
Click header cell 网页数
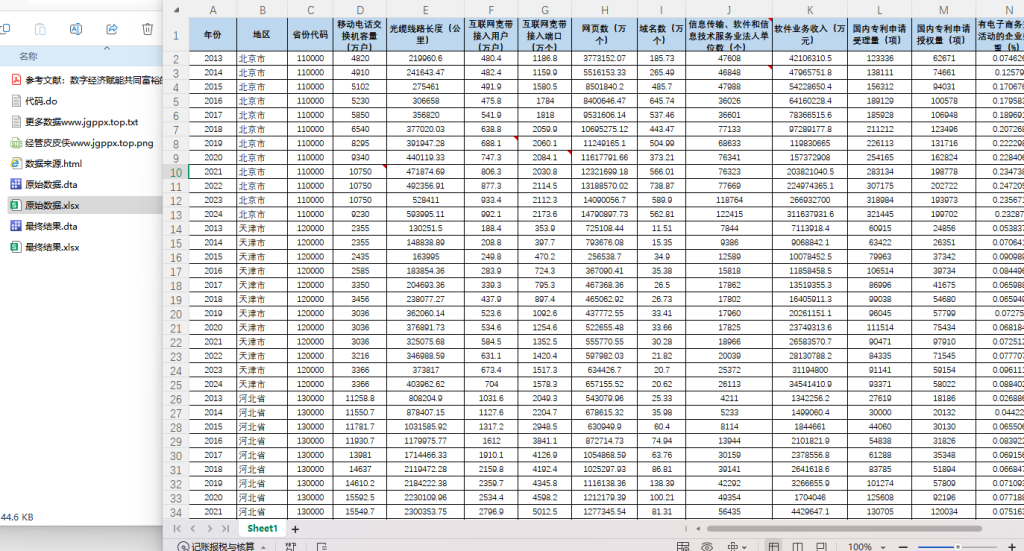click(605, 35)
